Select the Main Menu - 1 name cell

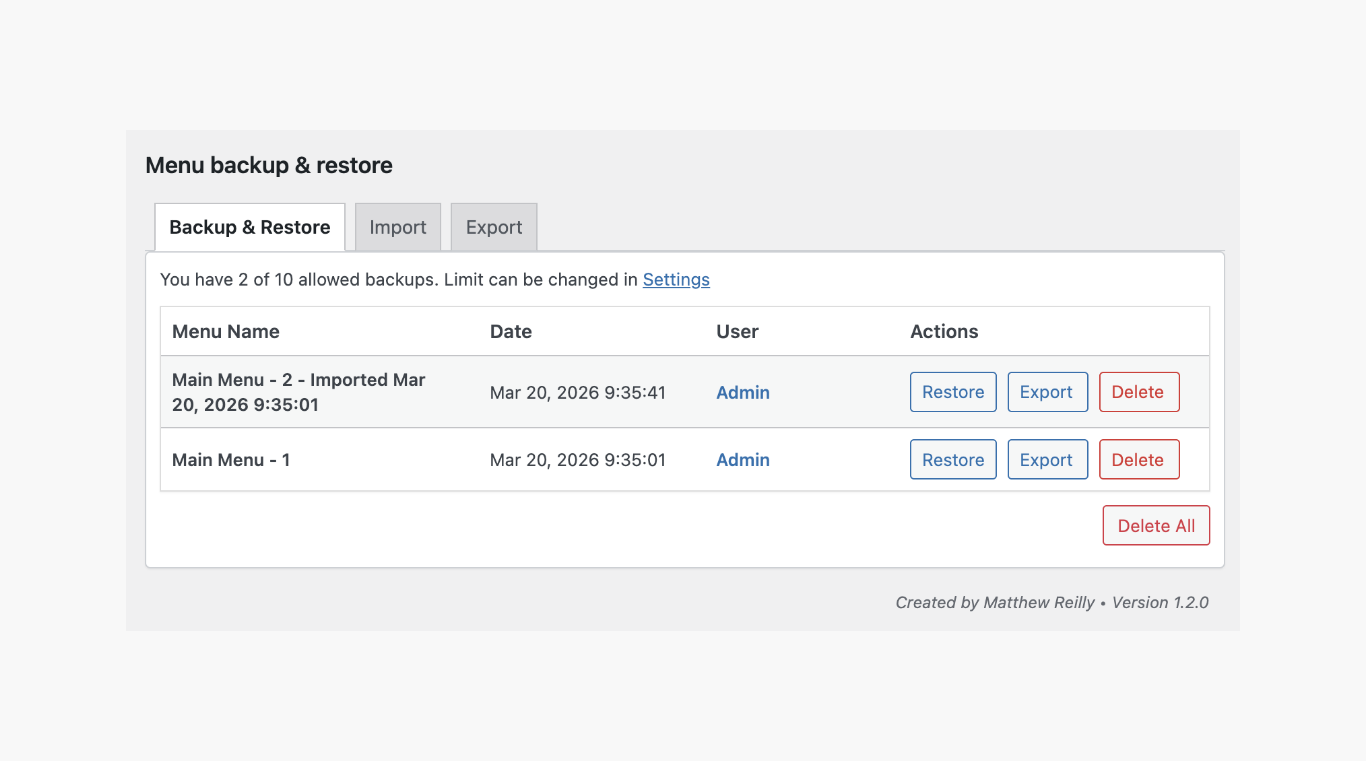(x=231, y=460)
